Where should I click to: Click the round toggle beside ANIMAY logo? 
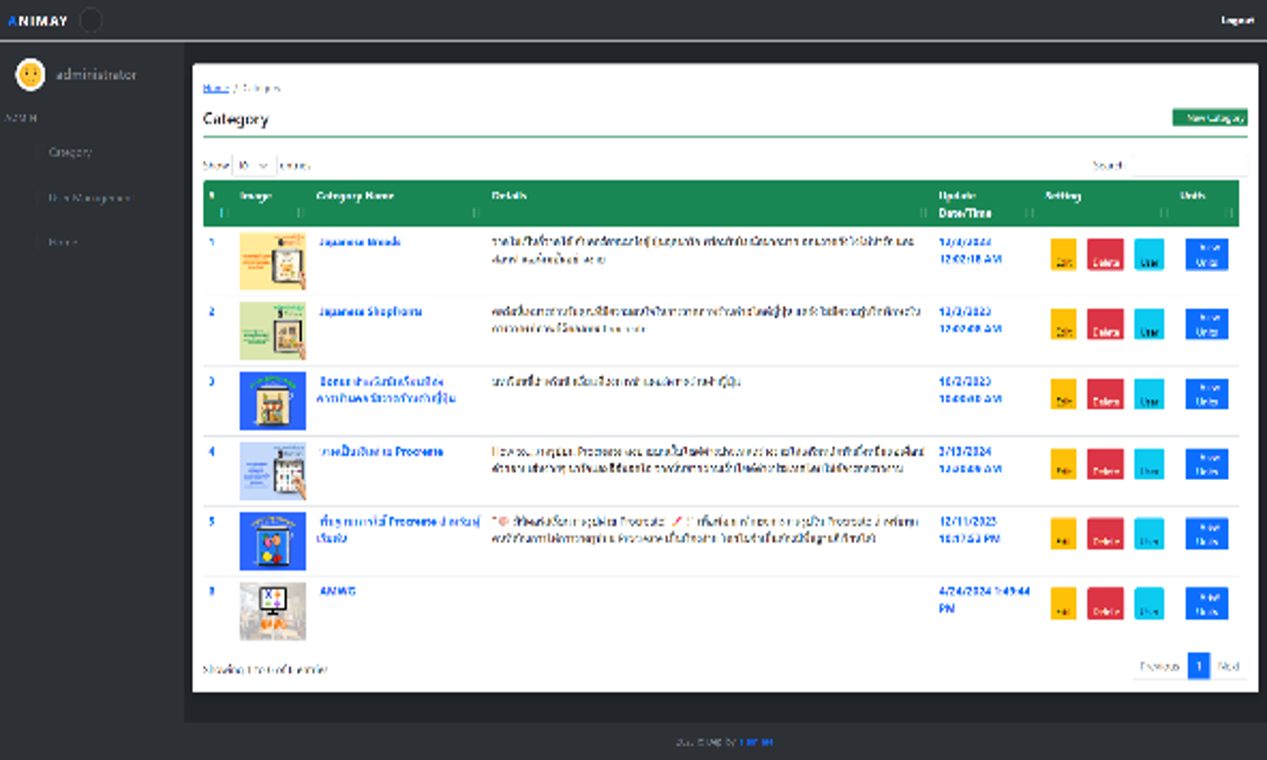click(90, 20)
